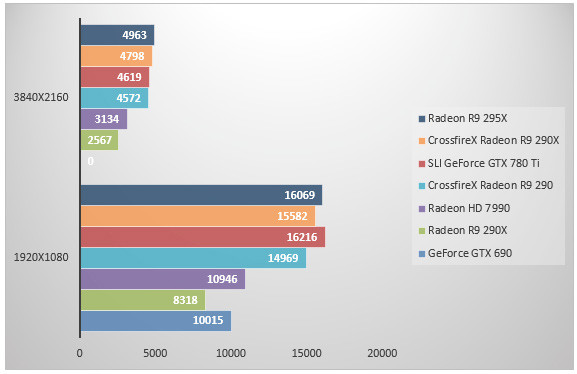This screenshot has width=577, height=374.
Task: Select the bar showing 4963
Action: pos(117,35)
